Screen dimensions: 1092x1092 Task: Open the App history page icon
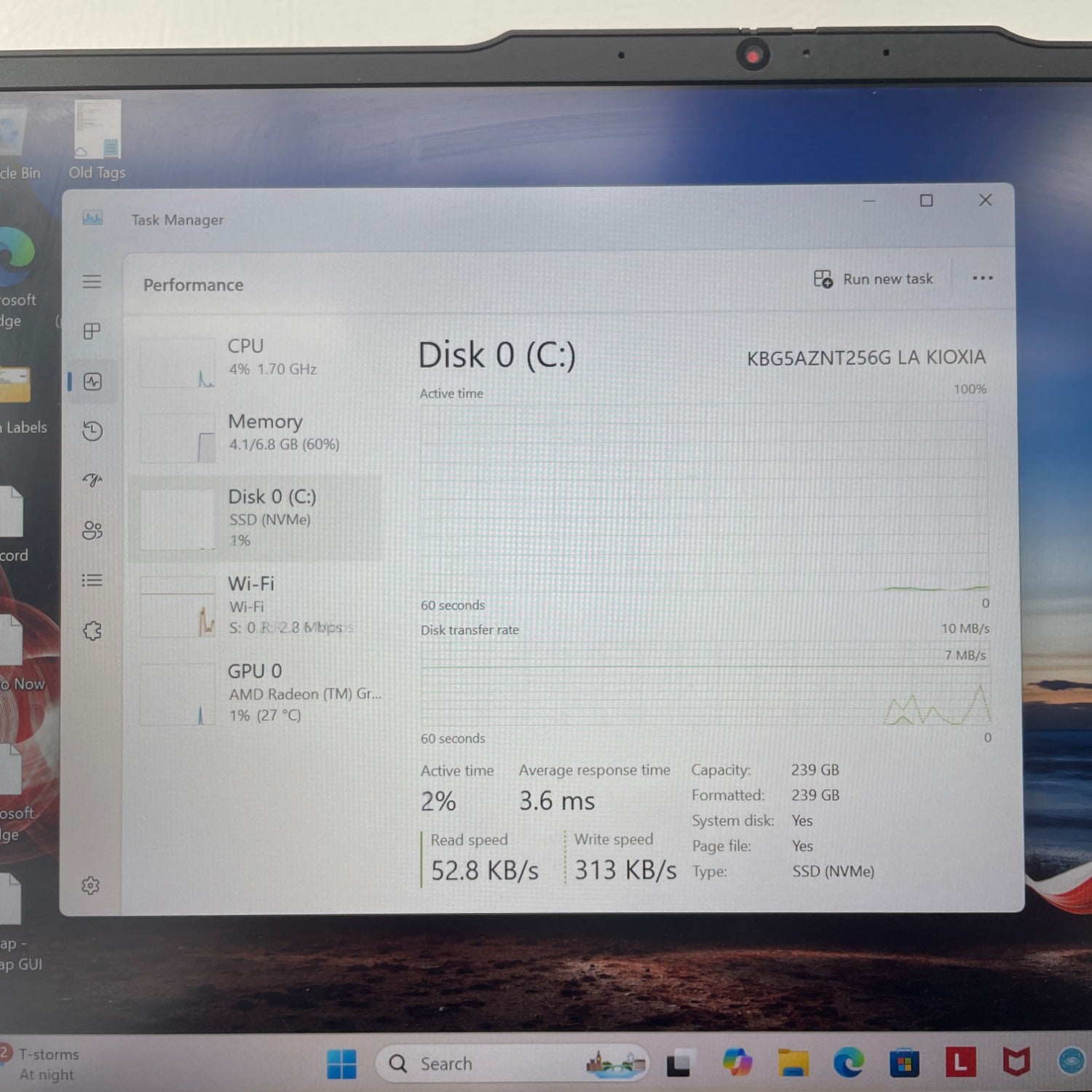[x=92, y=431]
